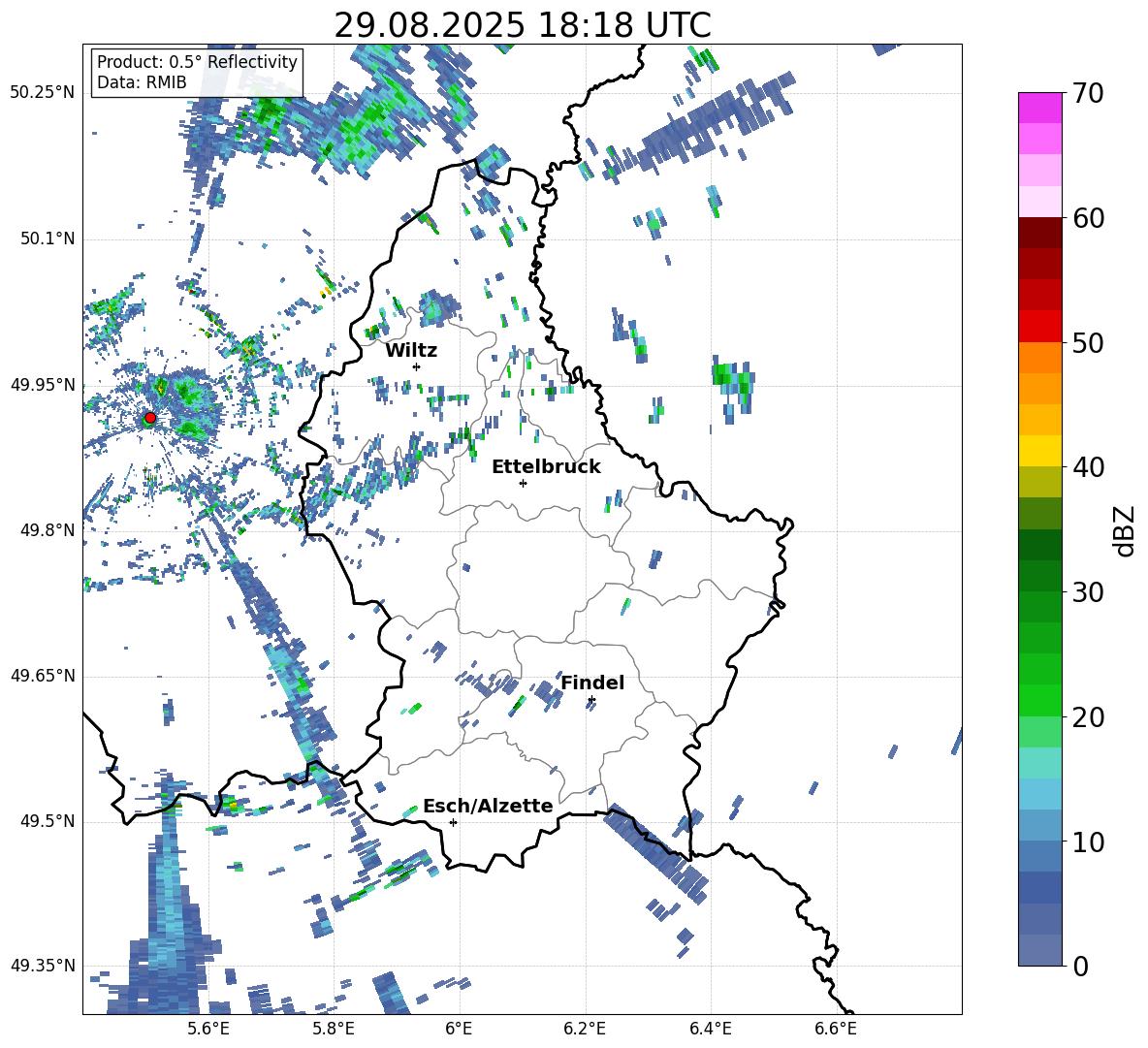
Task: Click the 49.8°N latitude label
Action: coord(48,530)
